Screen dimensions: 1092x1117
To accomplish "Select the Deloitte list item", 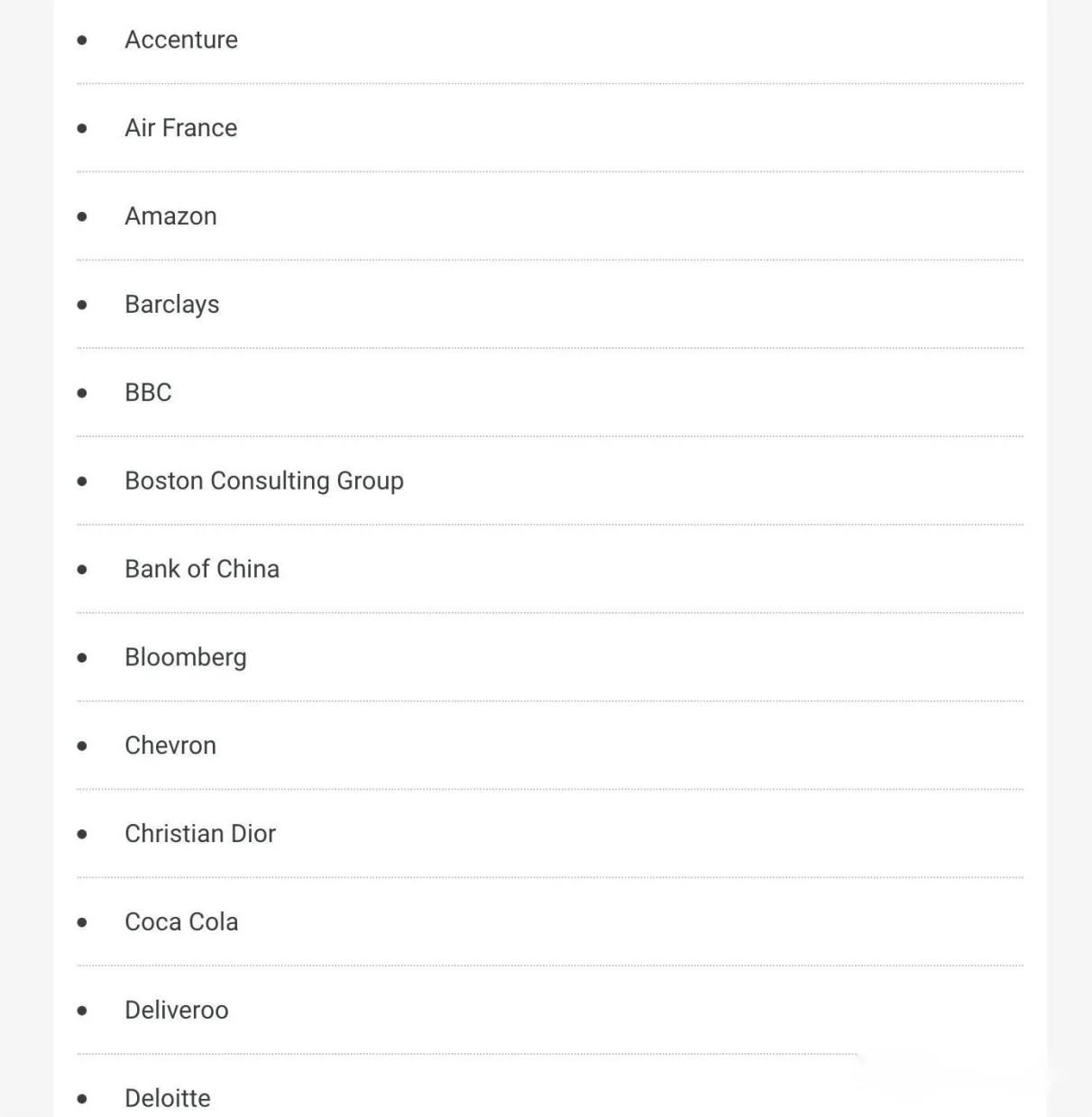I will point(168,1098).
